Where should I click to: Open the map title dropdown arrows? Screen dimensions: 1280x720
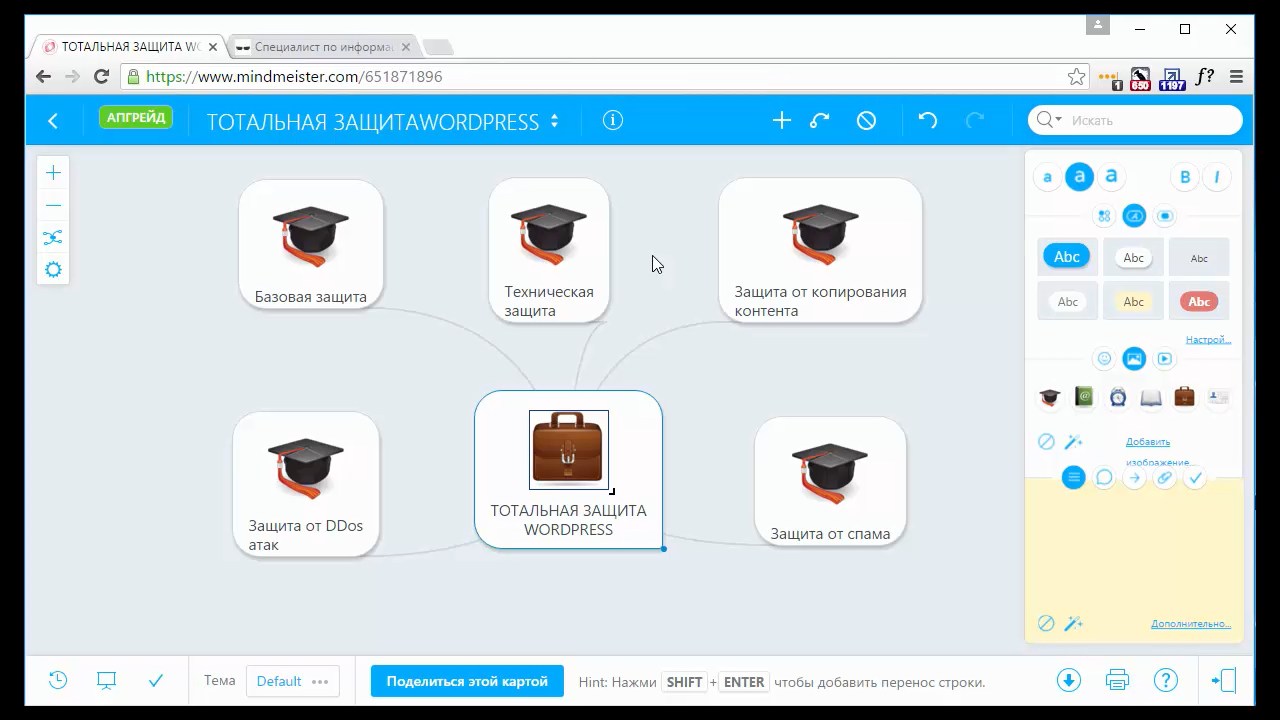point(554,121)
